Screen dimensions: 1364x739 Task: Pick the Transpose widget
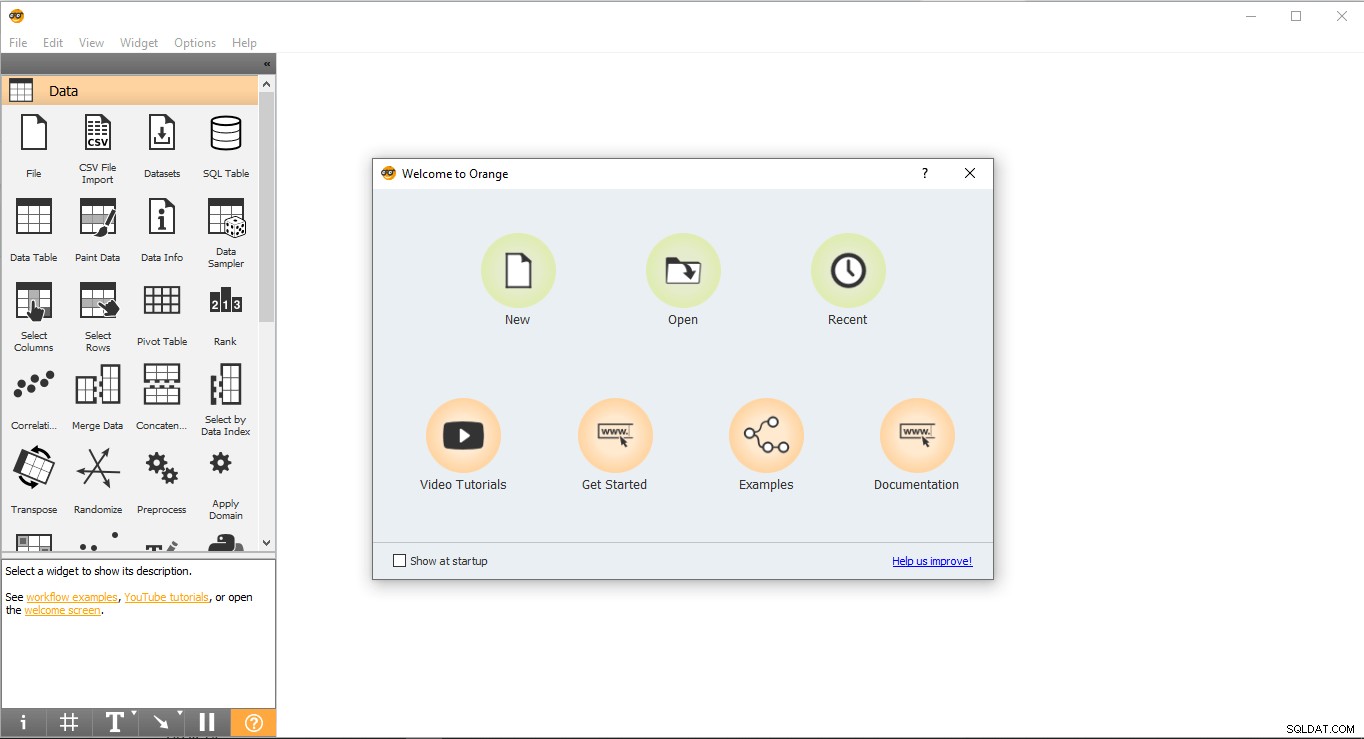[x=34, y=468]
